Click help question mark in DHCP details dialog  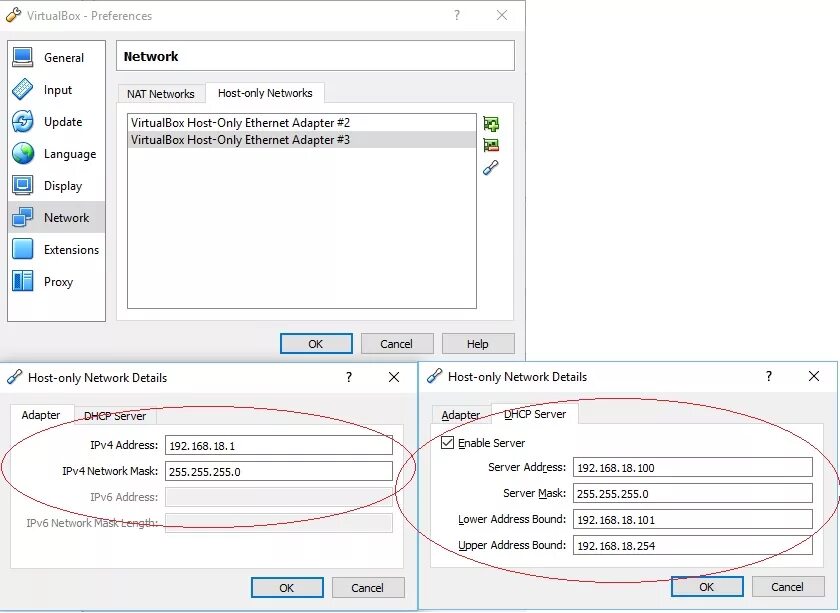tap(769, 376)
